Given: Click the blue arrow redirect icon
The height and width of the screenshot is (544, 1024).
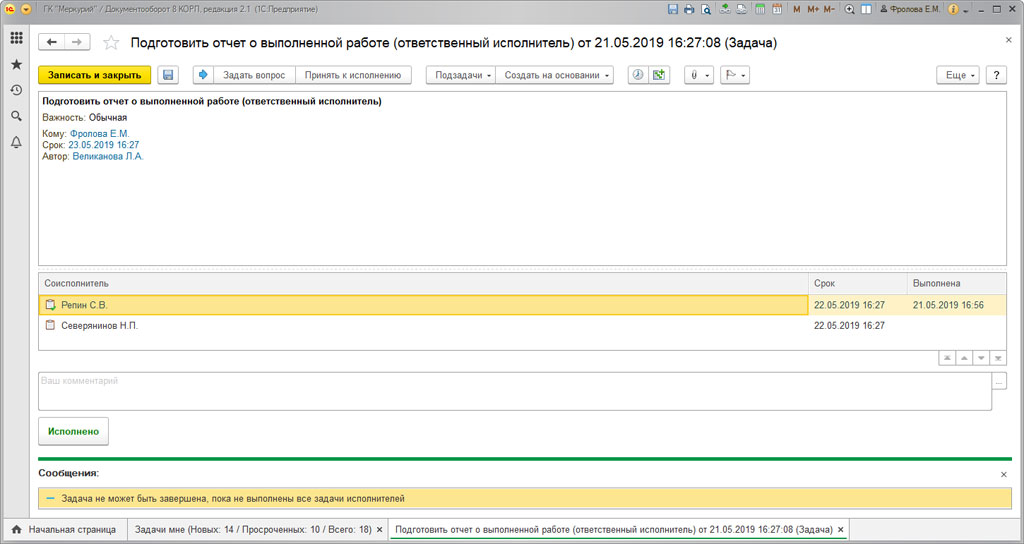Looking at the screenshot, I should pos(203,75).
